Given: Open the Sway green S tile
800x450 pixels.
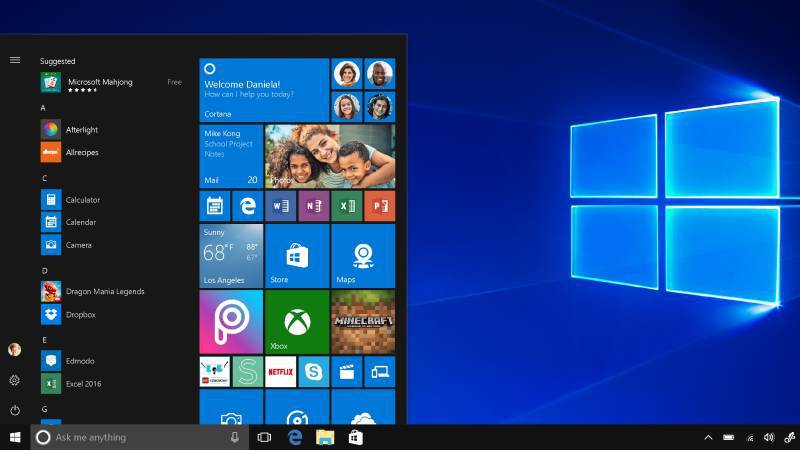Looking at the screenshot, I should [247, 371].
